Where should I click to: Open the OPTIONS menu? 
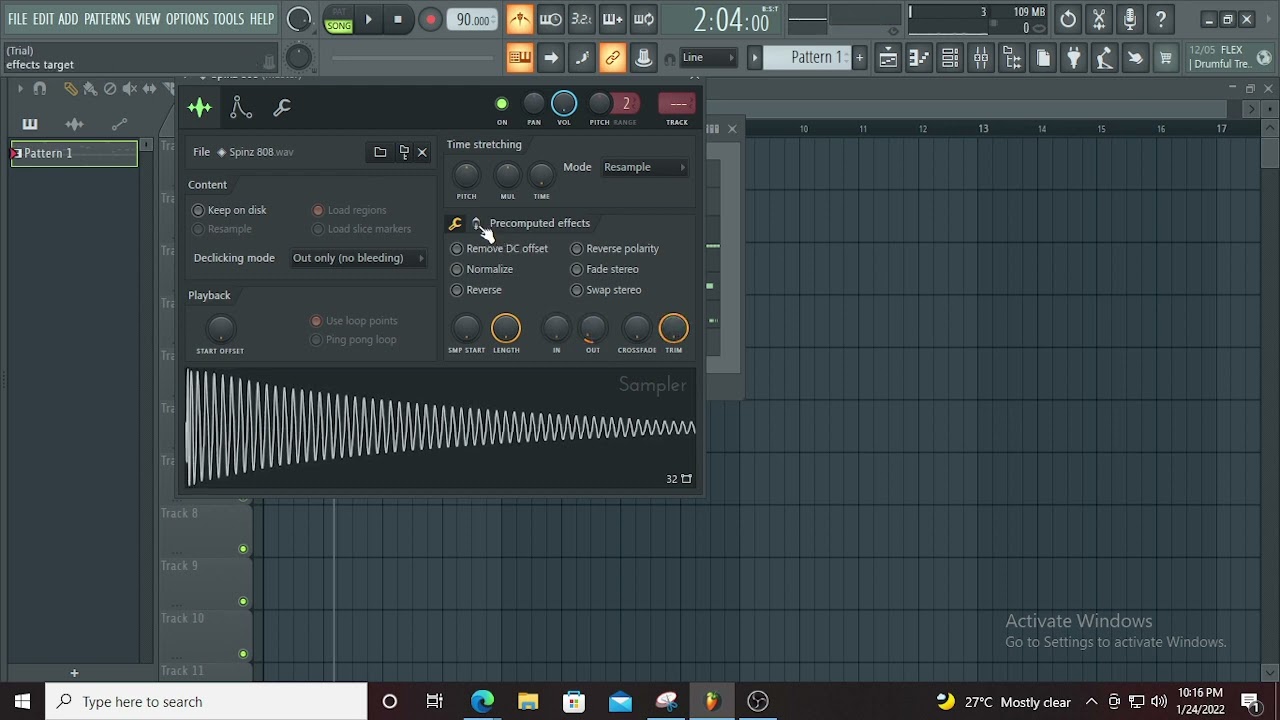(187, 19)
